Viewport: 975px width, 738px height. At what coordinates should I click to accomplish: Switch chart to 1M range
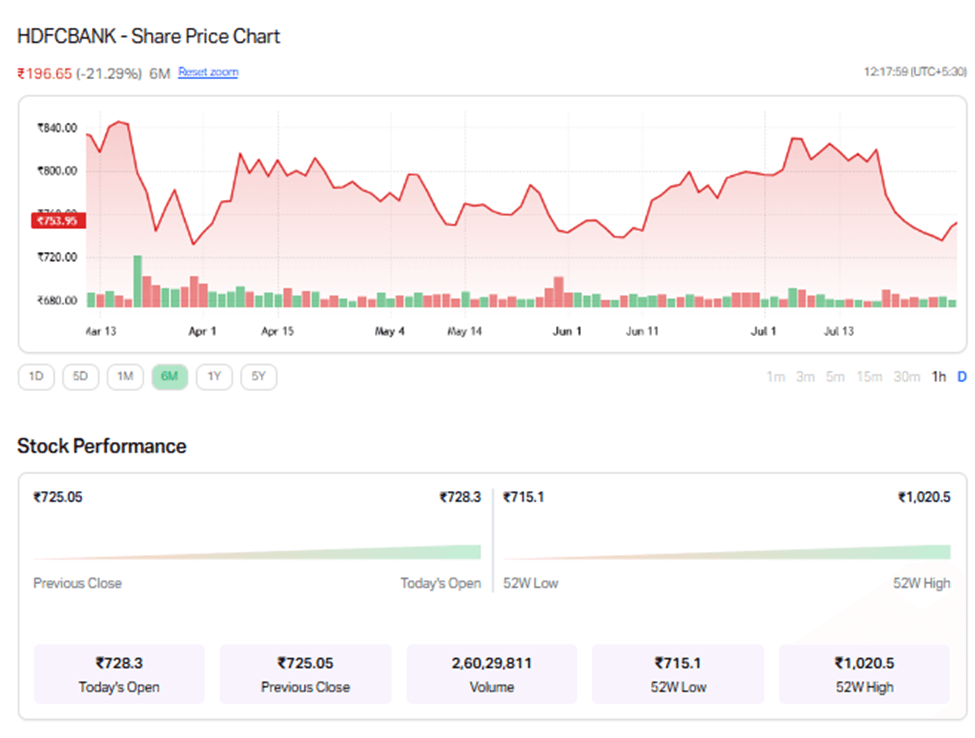click(125, 377)
